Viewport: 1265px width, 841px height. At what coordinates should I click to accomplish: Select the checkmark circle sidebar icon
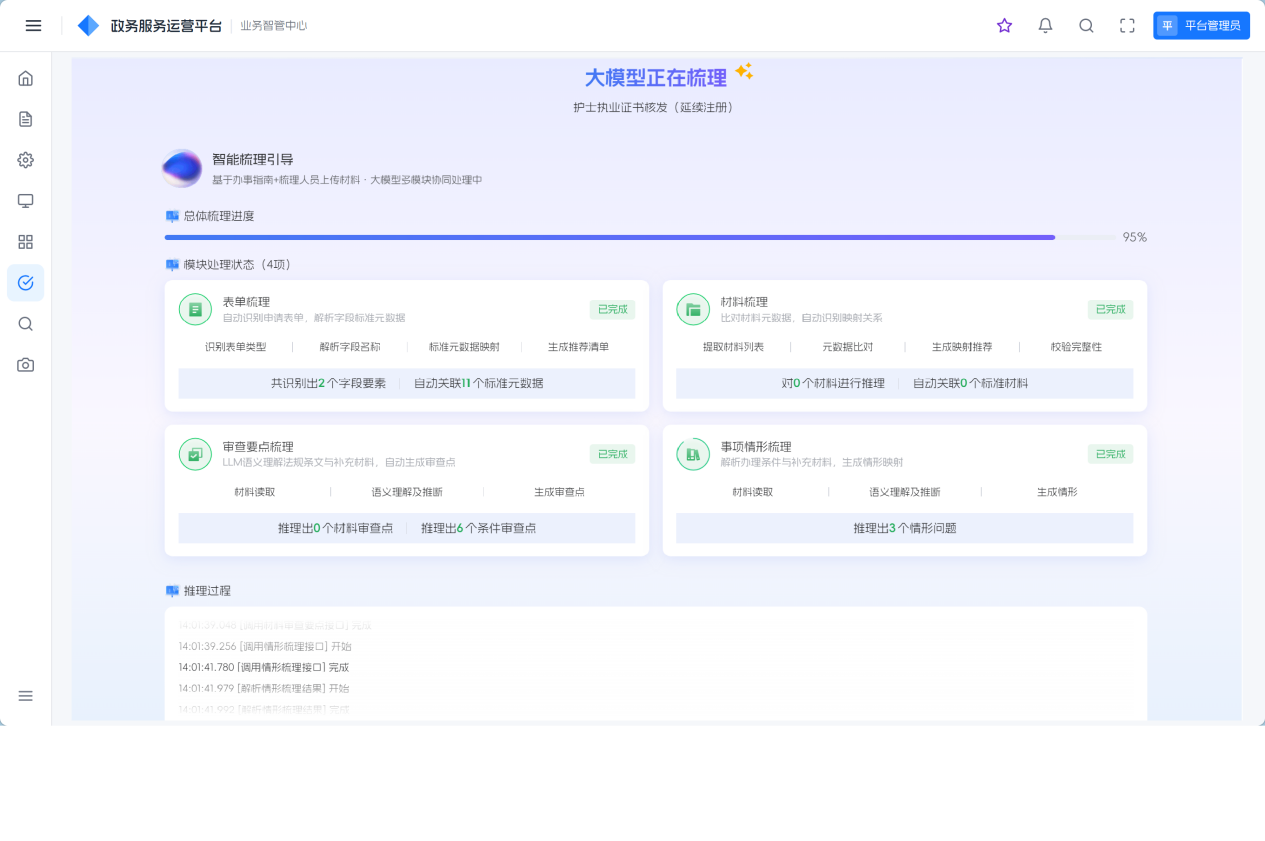[26, 283]
